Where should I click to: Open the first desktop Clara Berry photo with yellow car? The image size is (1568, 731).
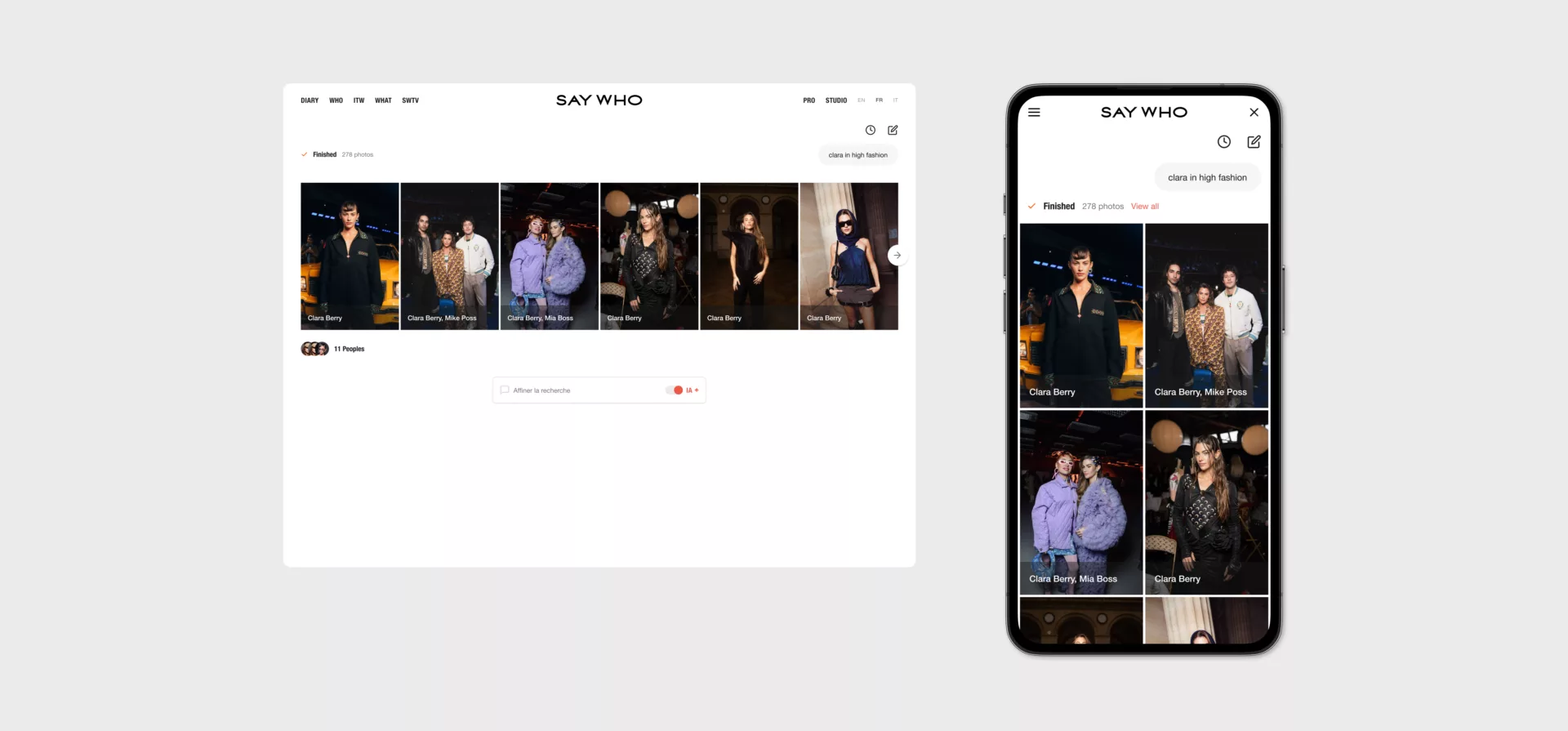[350, 256]
